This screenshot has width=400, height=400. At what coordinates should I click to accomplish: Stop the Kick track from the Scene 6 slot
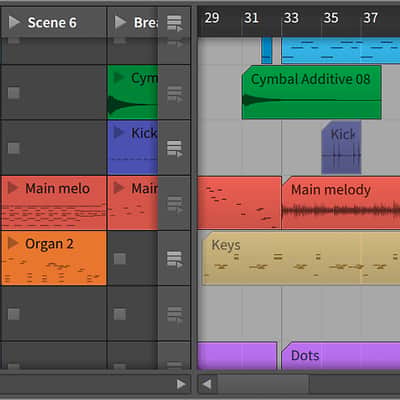[x=14, y=148]
